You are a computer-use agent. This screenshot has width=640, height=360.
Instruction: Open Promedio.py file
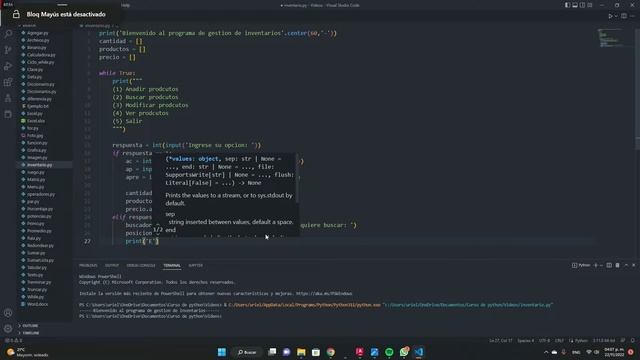[39, 231]
